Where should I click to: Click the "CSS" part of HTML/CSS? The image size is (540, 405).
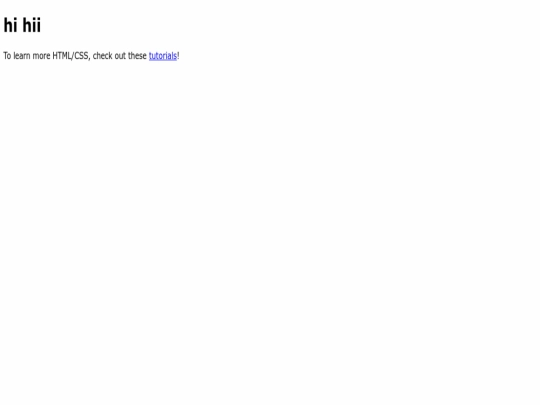click(82, 56)
